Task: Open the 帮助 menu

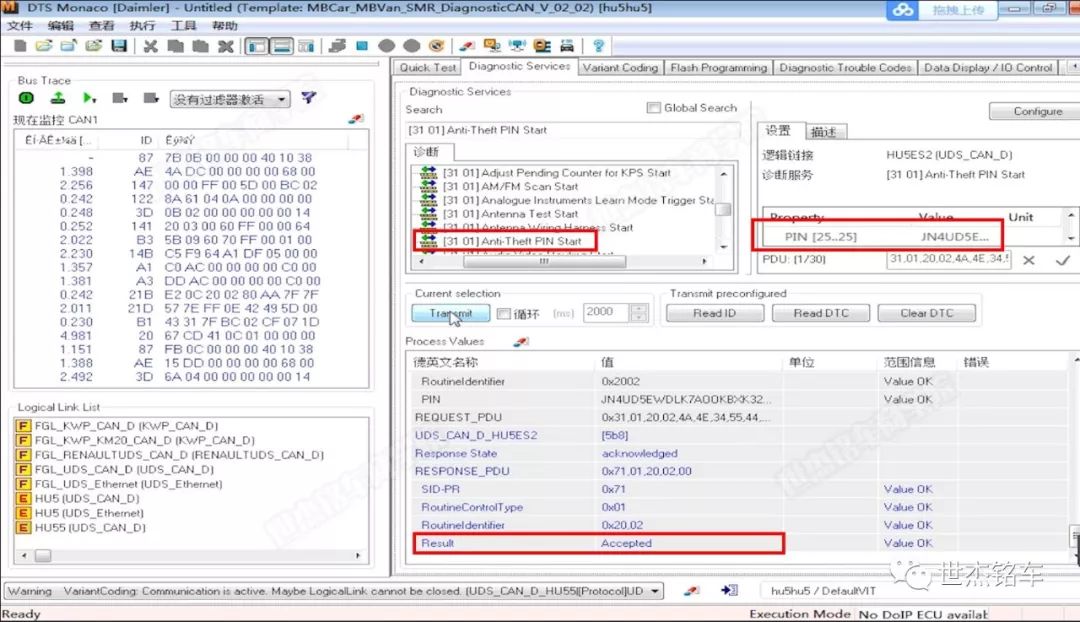Action: click(x=225, y=26)
